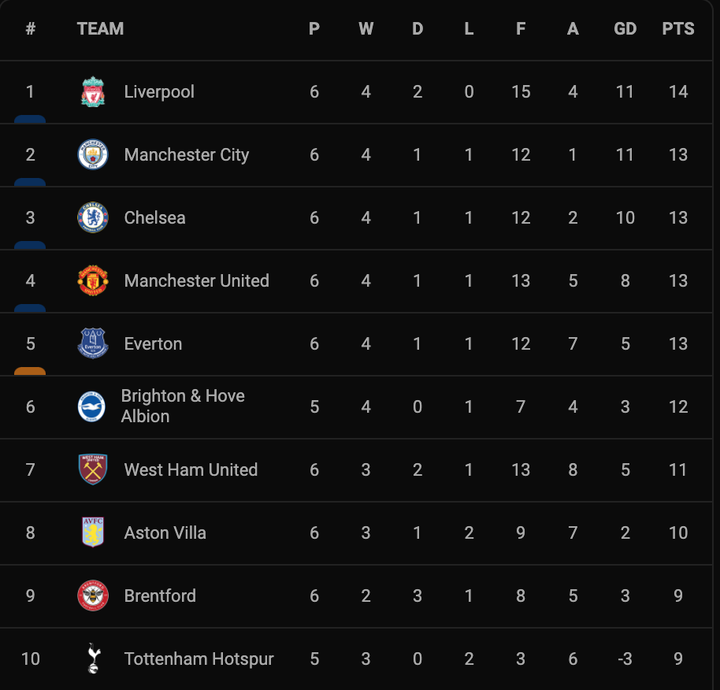720x690 pixels.
Task: Click the Aston Villa club crest
Action: [x=93, y=533]
